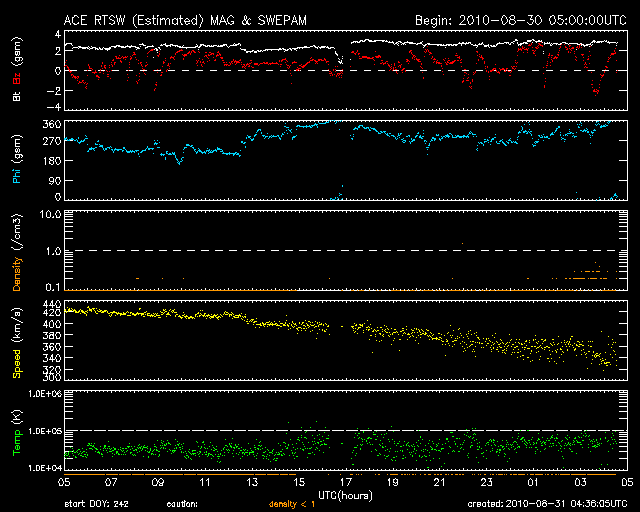Click the '13' hour tick label
Screen dimensions: 640x512
click(x=252, y=483)
